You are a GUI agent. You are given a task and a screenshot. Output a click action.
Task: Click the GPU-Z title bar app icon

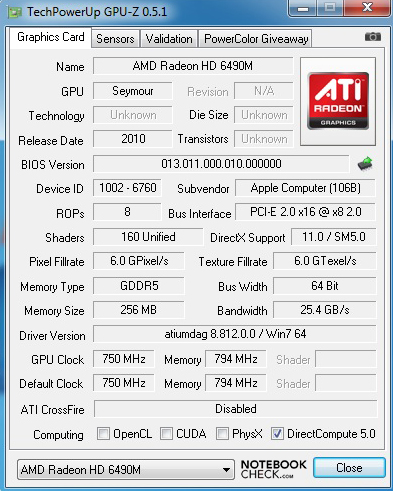click(x=15, y=13)
